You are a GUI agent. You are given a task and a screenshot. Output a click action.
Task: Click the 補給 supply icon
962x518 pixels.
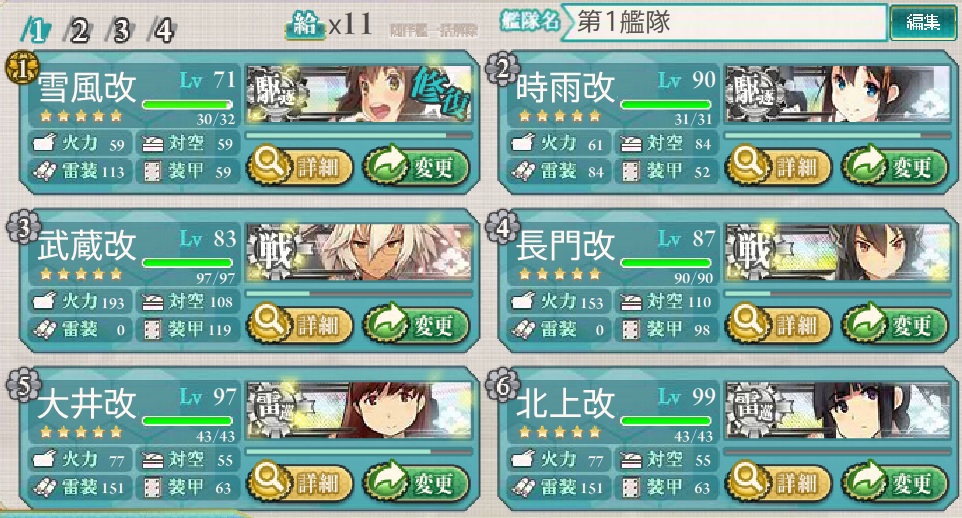click(306, 26)
